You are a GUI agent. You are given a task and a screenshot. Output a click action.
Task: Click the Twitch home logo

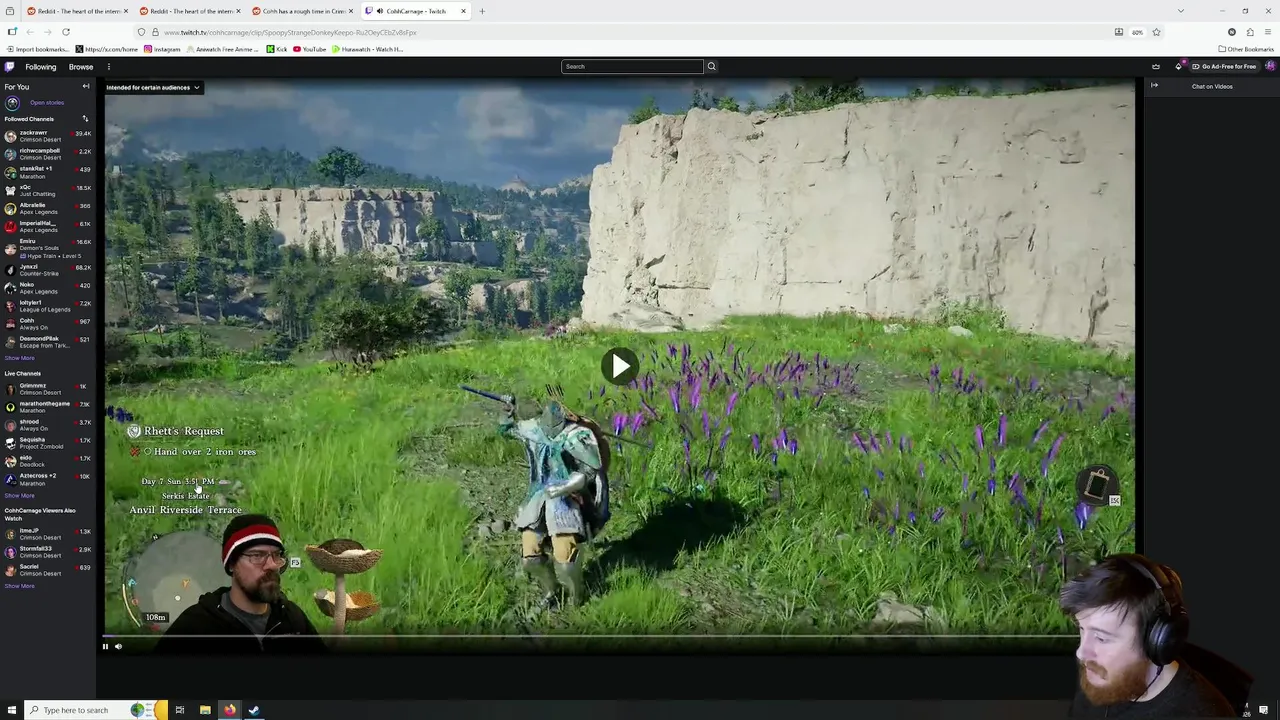click(x=9, y=67)
